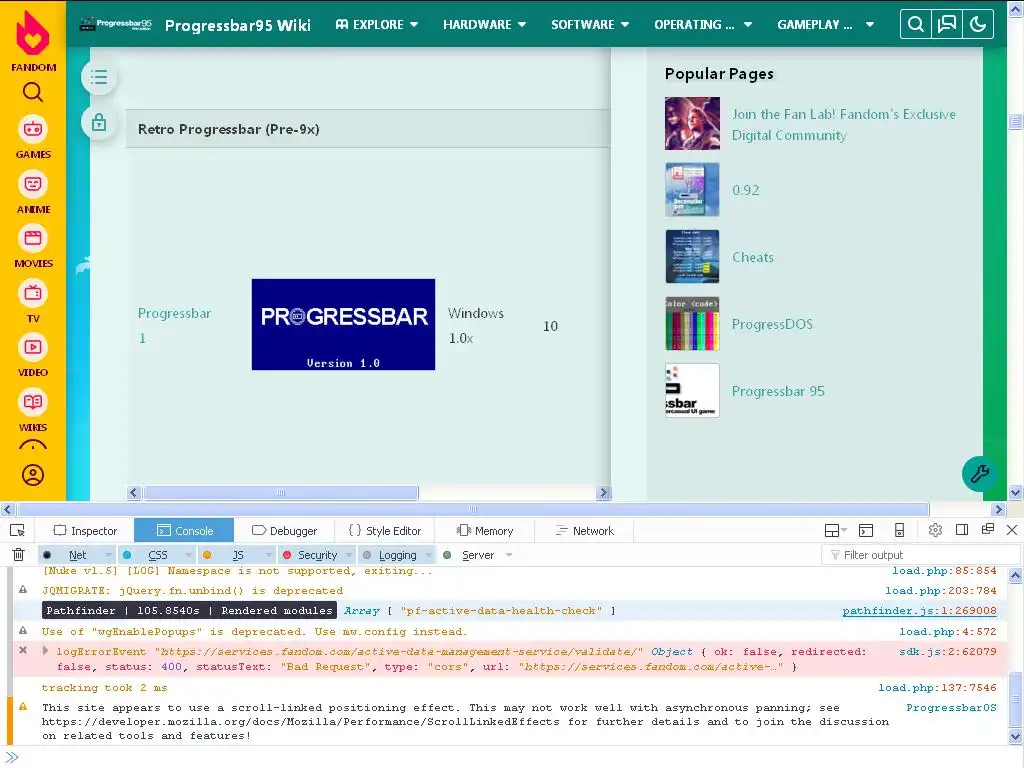
Task: Switch to the Console tab
Action: coord(185,530)
